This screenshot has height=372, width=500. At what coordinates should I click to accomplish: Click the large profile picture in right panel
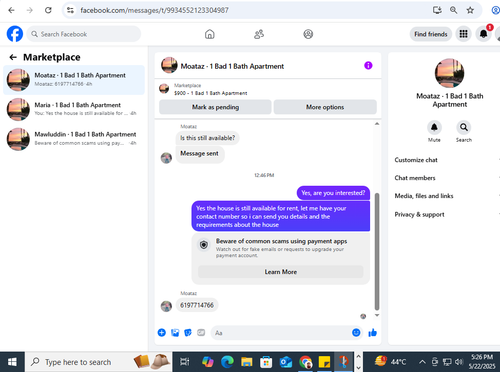[x=449, y=73]
